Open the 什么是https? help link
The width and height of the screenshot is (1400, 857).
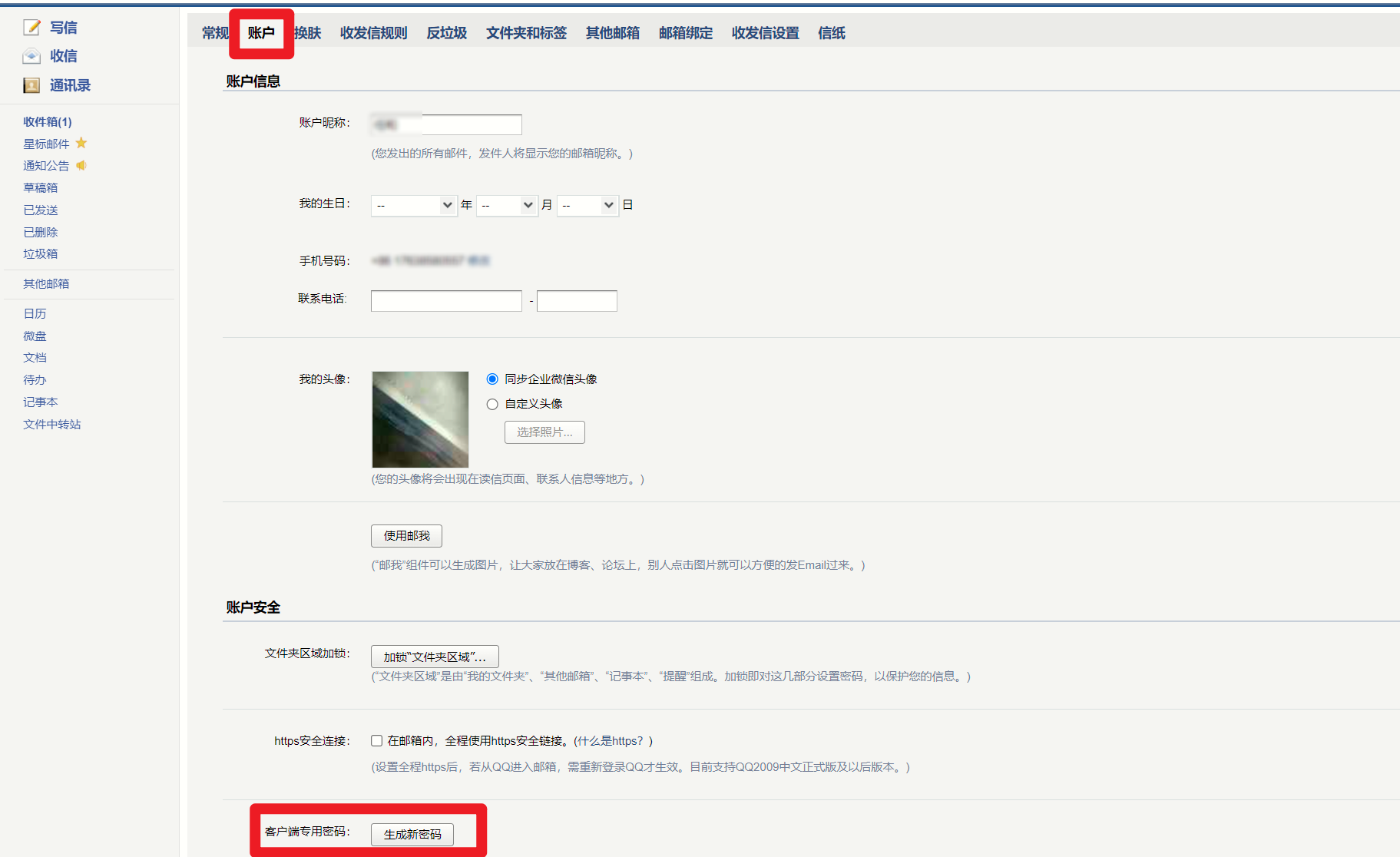[612, 741]
